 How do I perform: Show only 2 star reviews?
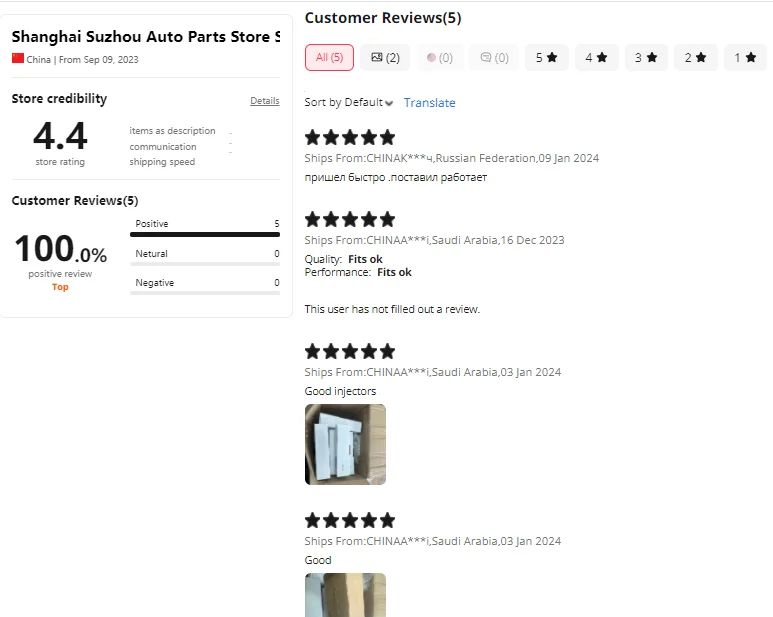click(x=696, y=58)
